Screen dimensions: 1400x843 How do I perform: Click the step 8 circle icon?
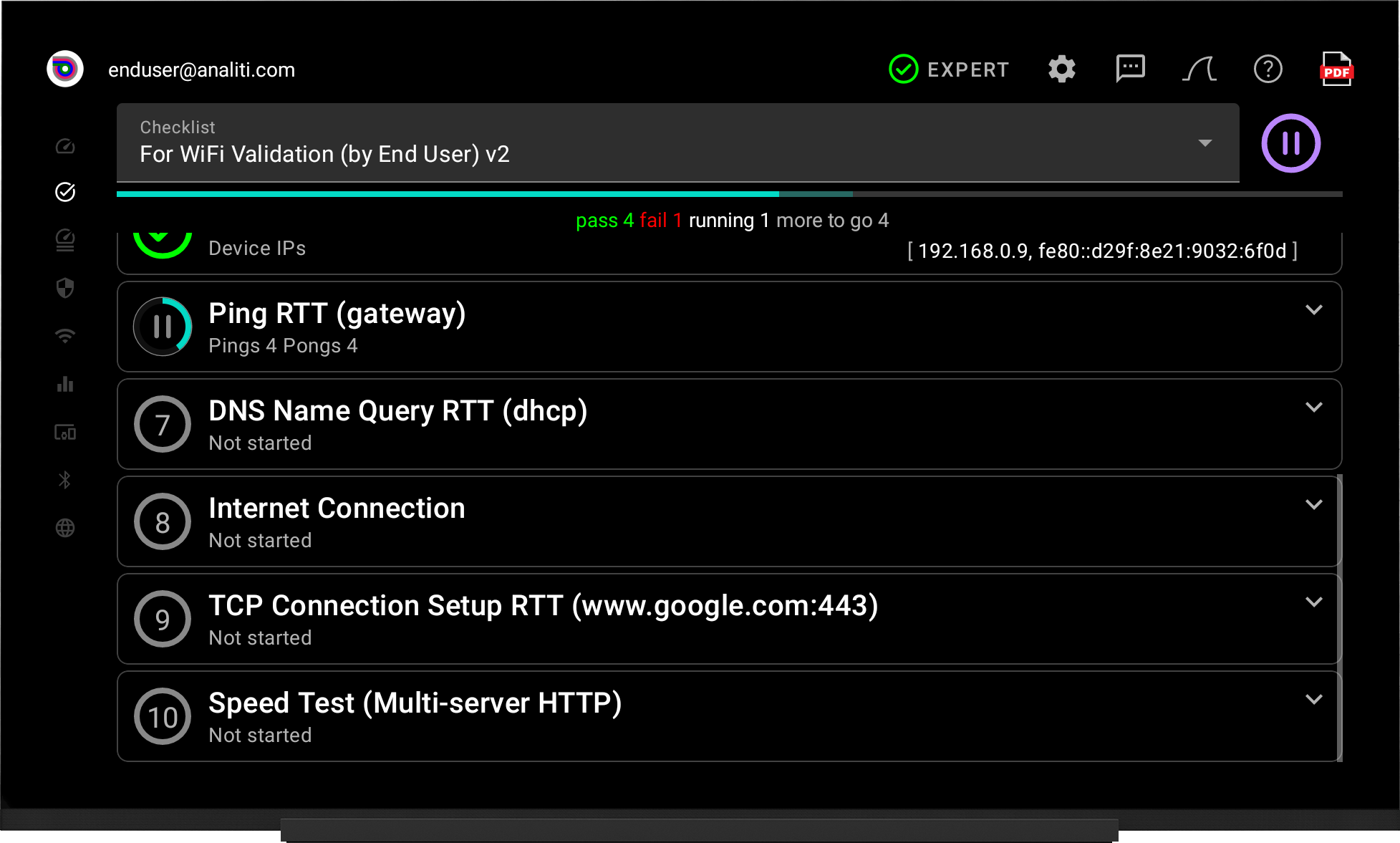163,521
